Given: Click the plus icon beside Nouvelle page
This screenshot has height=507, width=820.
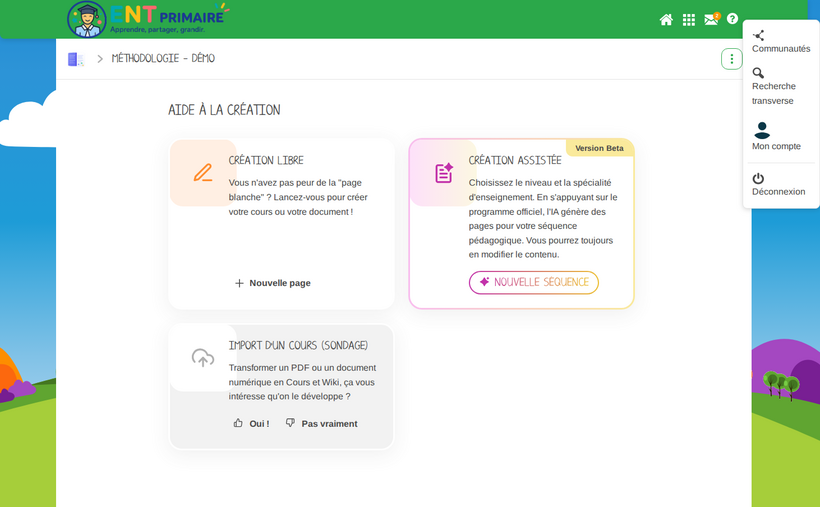Looking at the screenshot, I should 239,283.
